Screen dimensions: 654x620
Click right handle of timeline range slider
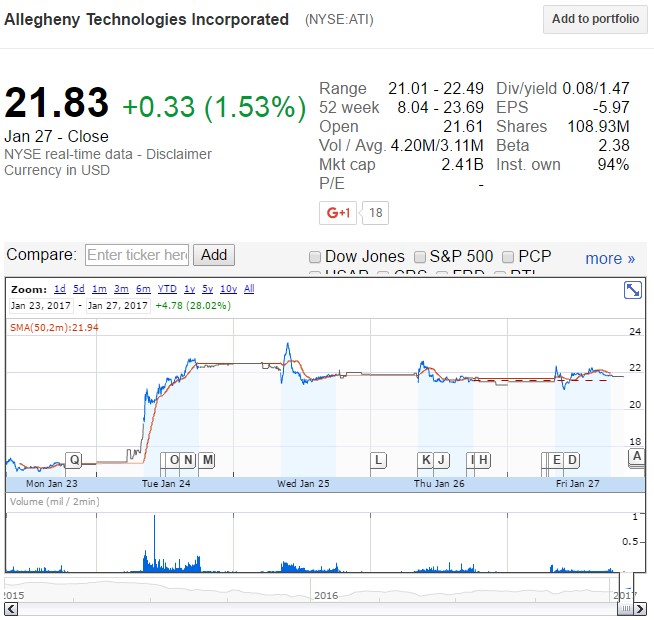[x=634, y=587]
